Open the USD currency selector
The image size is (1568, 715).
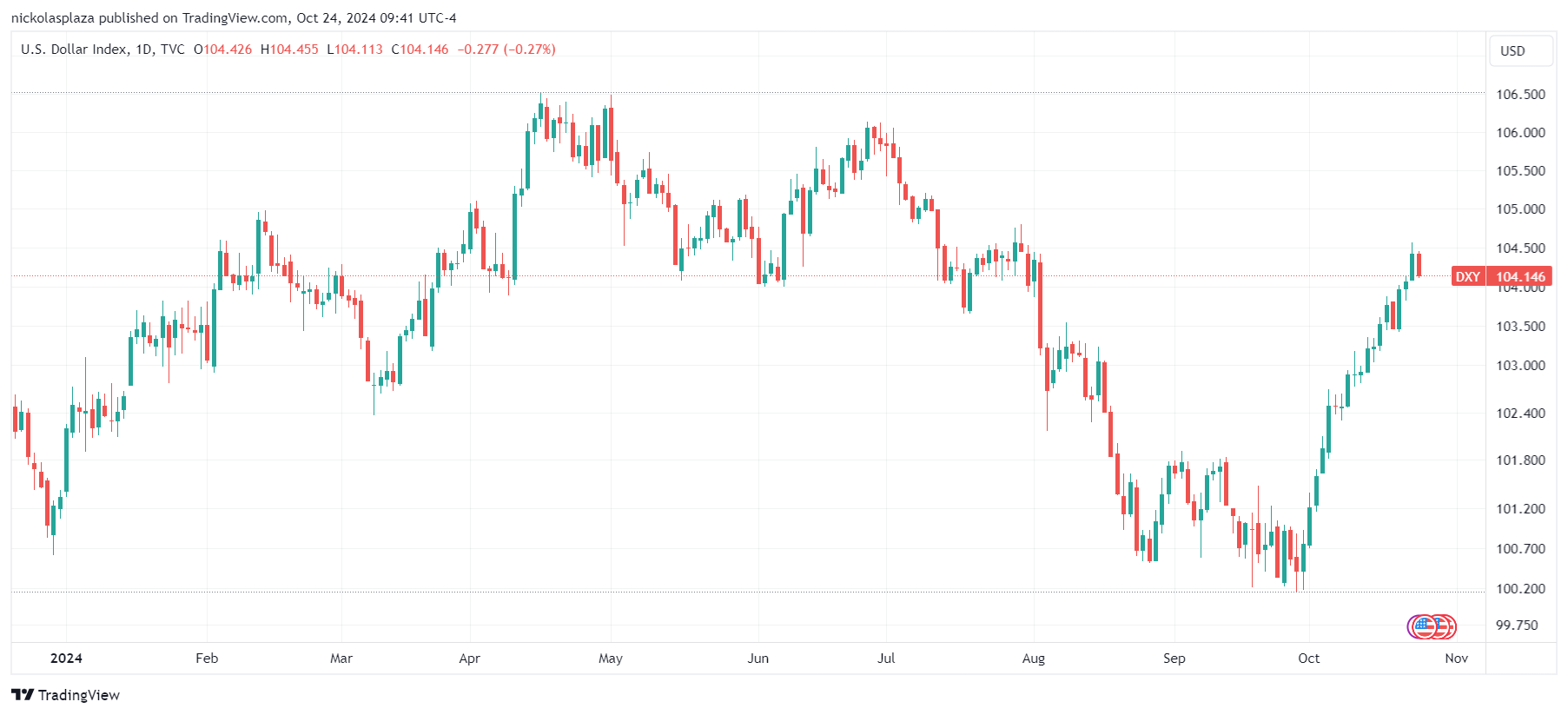[x=1520, y=50]
